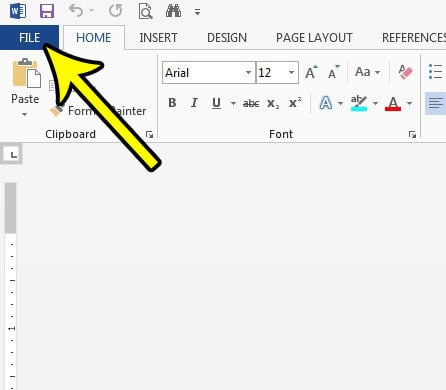Viewport: 446px width, 390px height.
Task: Toggle bold formatting
Action: coord(172,103)
